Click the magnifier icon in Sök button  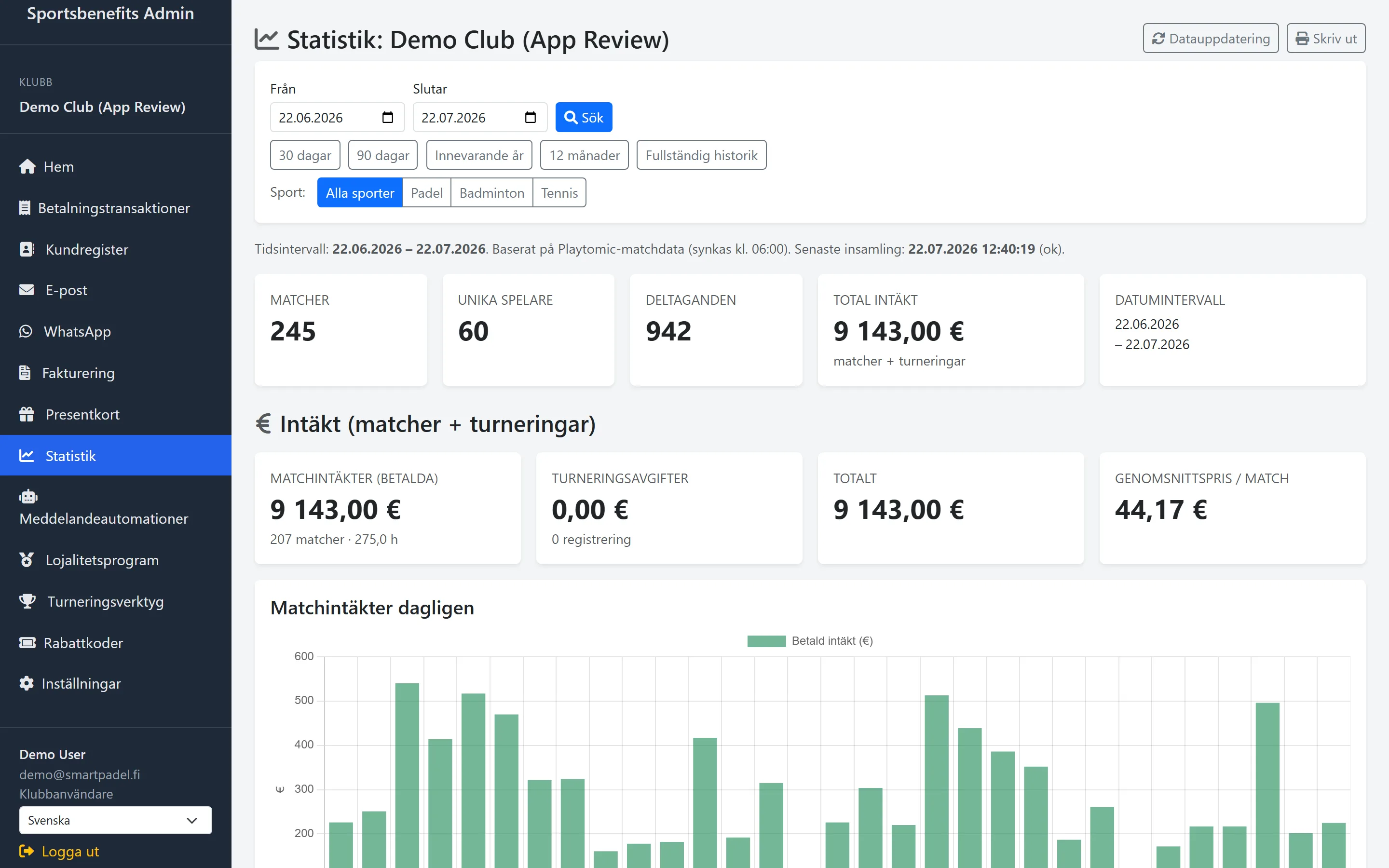[x=571, y=117]
